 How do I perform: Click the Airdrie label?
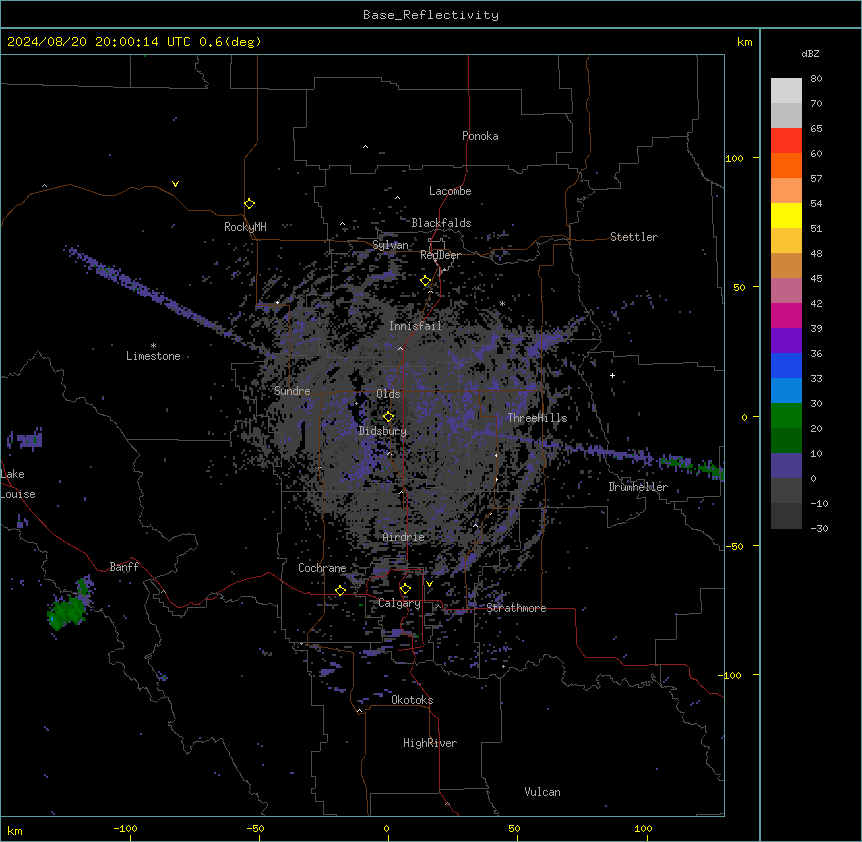click(404, 537)
